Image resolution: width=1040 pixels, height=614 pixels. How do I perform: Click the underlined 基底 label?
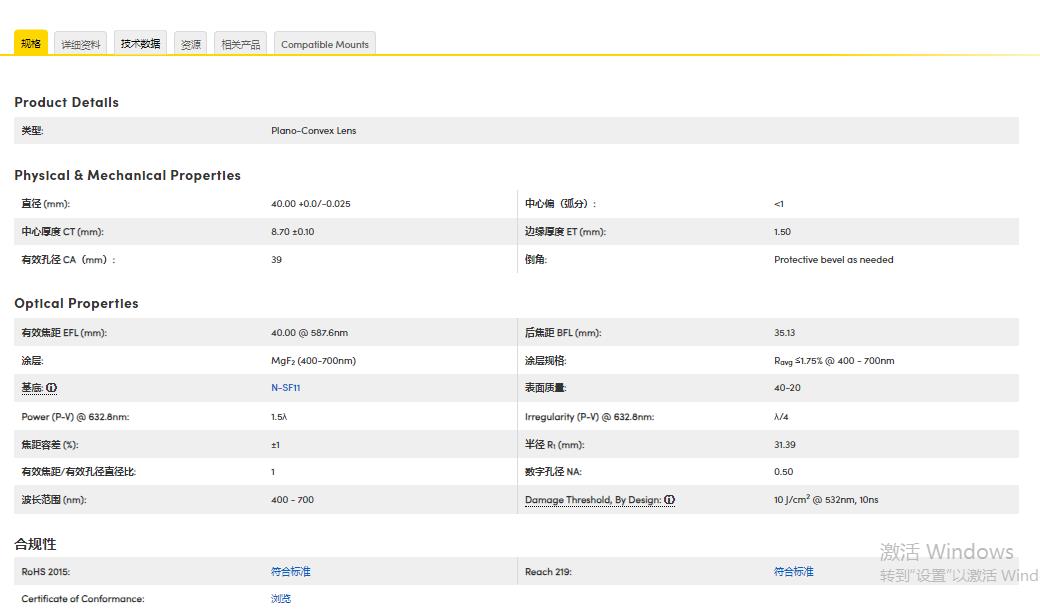tap(32, 388)
